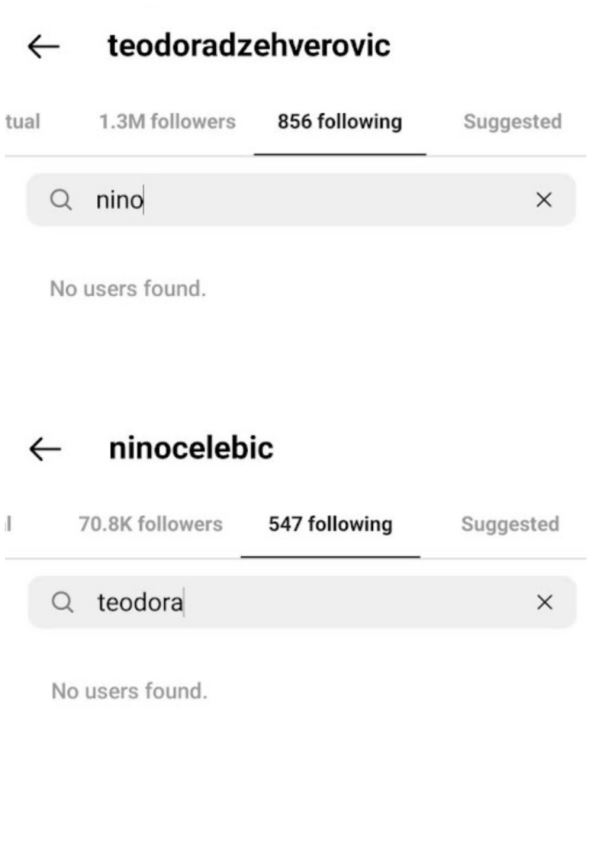This screenshot has height=853, width=592.
Task: Switch to the 1.3M followers tab
Action: coord(166,121)
